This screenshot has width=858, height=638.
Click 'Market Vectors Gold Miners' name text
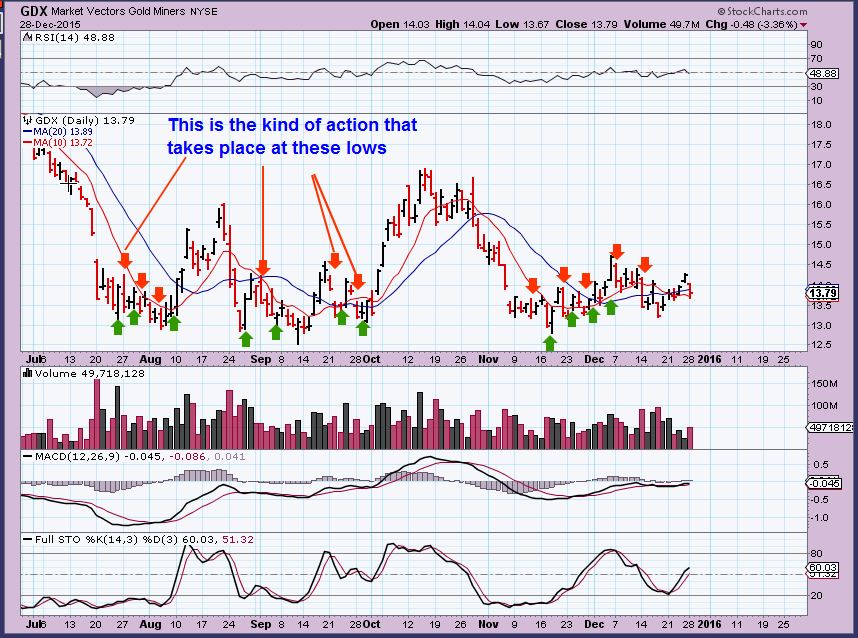pos(118,11)
